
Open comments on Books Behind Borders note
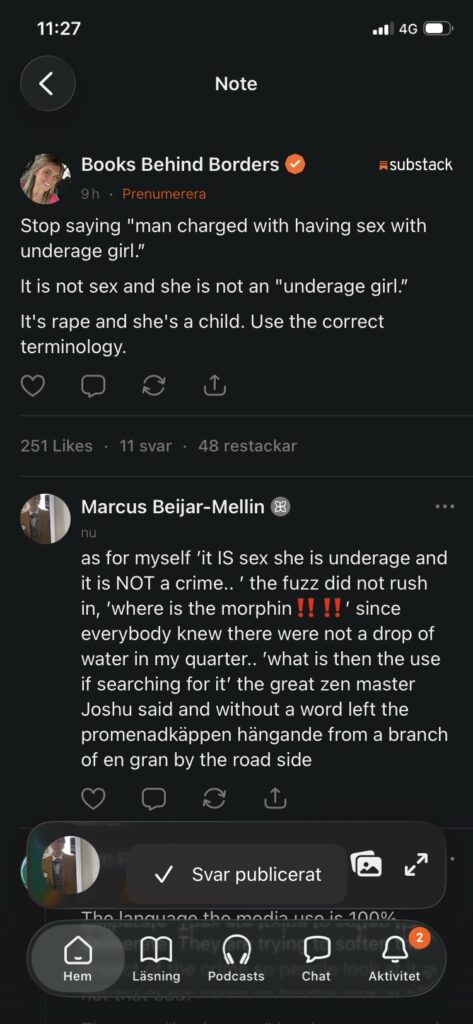click(93, 387)
